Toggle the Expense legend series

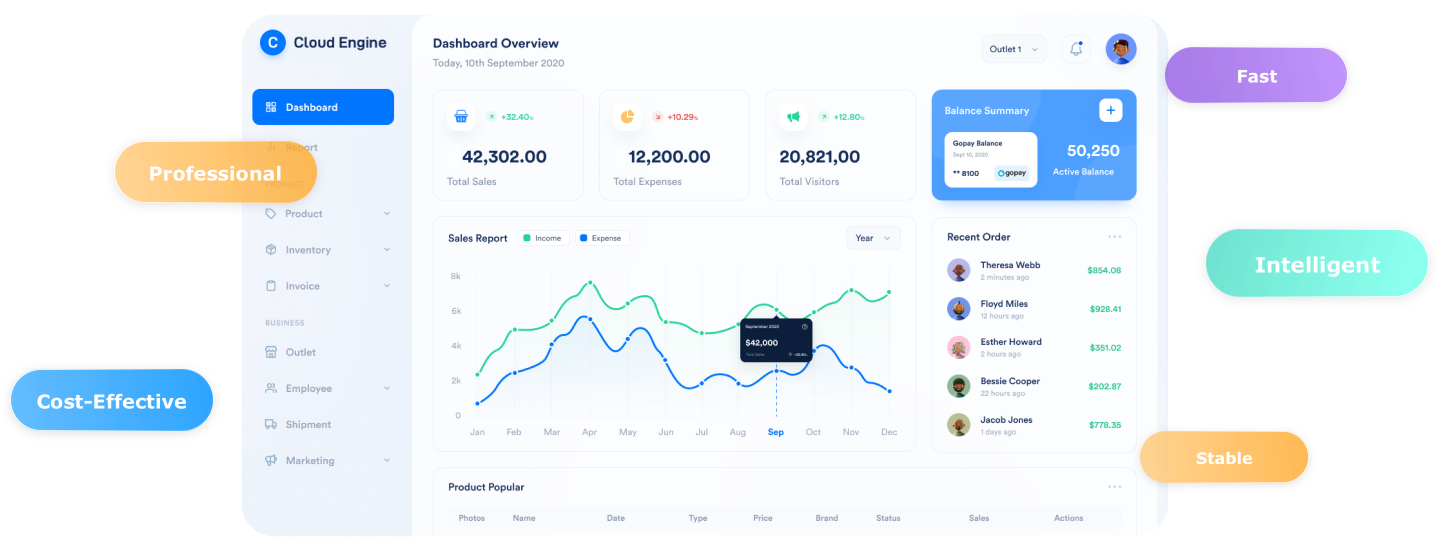click(601, 238)
